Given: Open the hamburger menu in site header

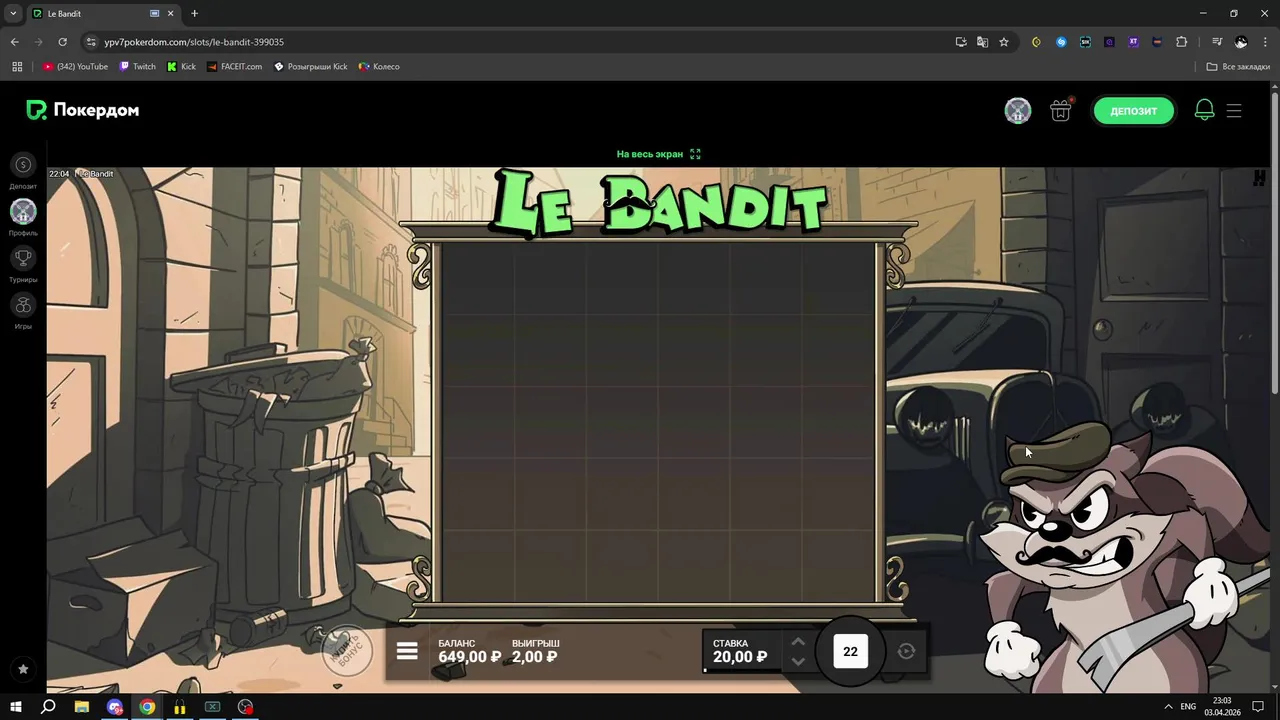Looking at the screenshot, I should pos(1234,111).
